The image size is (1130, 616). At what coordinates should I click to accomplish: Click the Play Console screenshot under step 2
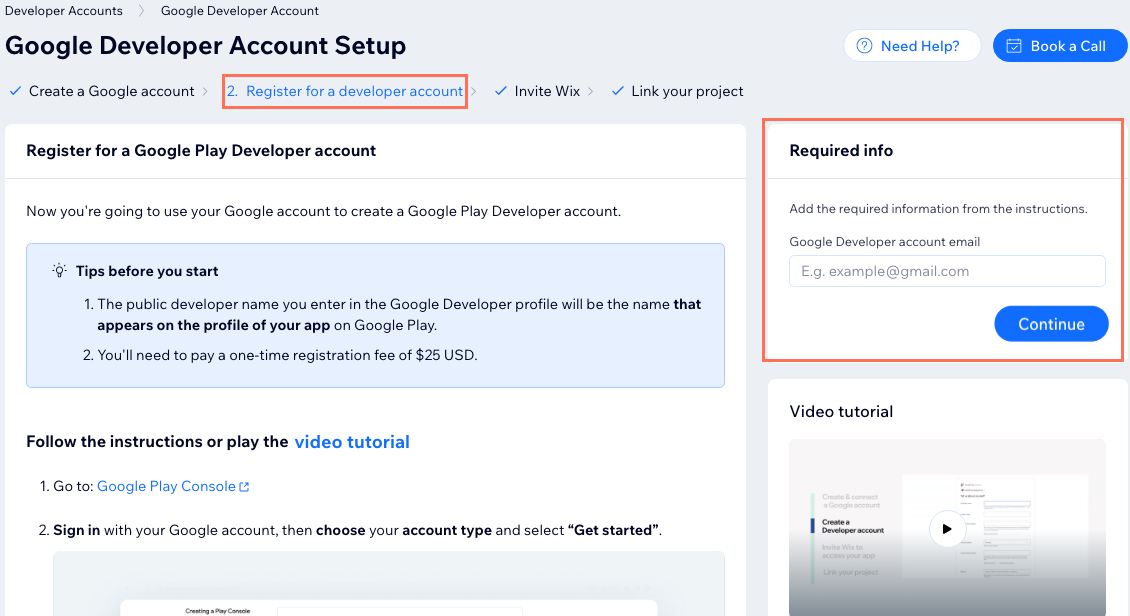(x=388, y=584)
